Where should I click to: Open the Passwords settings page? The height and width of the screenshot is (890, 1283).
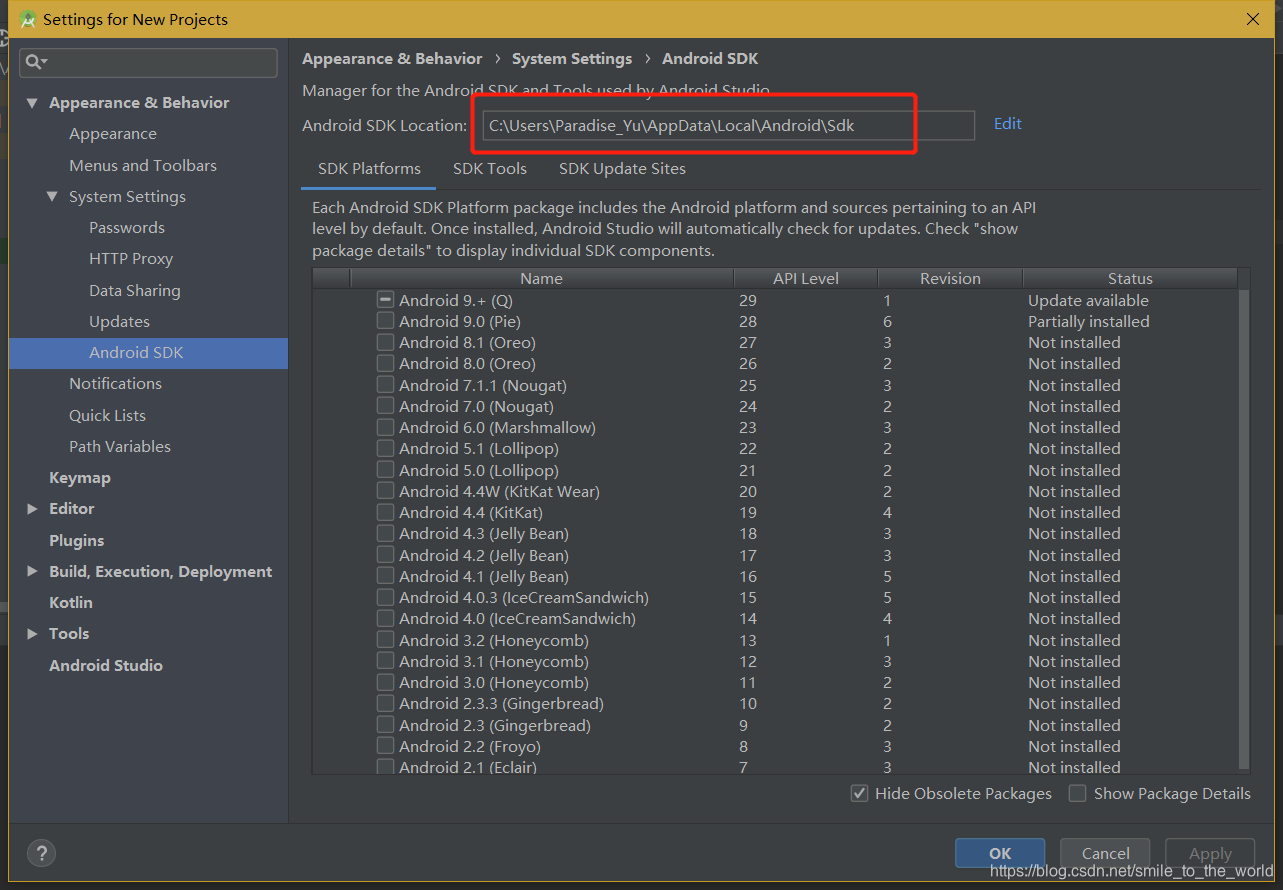(x=127, y=228)
